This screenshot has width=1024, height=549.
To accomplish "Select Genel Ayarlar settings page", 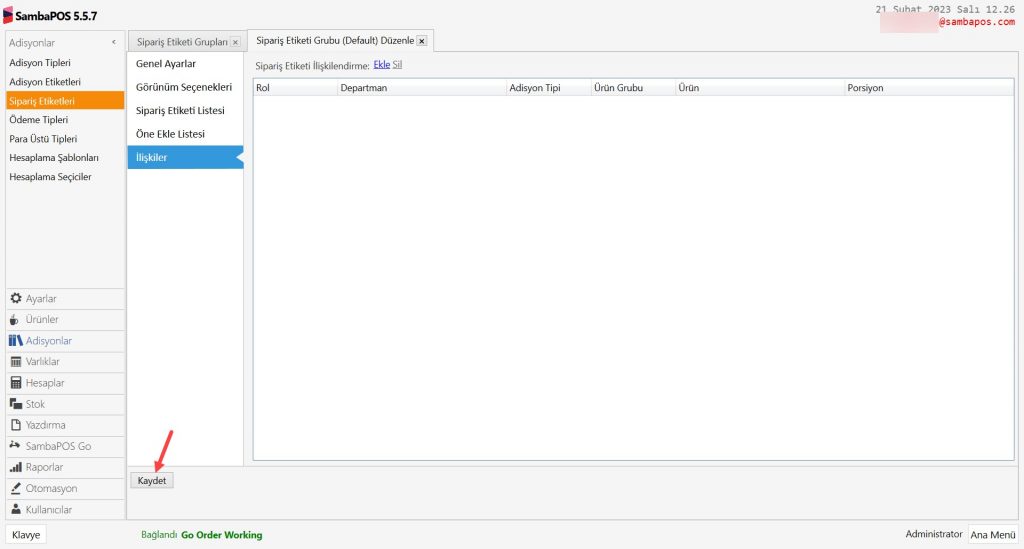I will (x=166, y=64).
